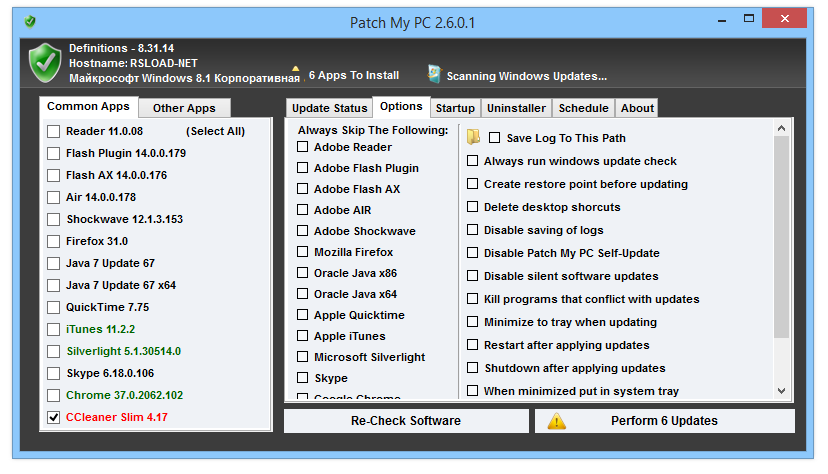Click the yellow warning triangle icon
The height and width of the screenshot is (474, 828).
[557, 421]
